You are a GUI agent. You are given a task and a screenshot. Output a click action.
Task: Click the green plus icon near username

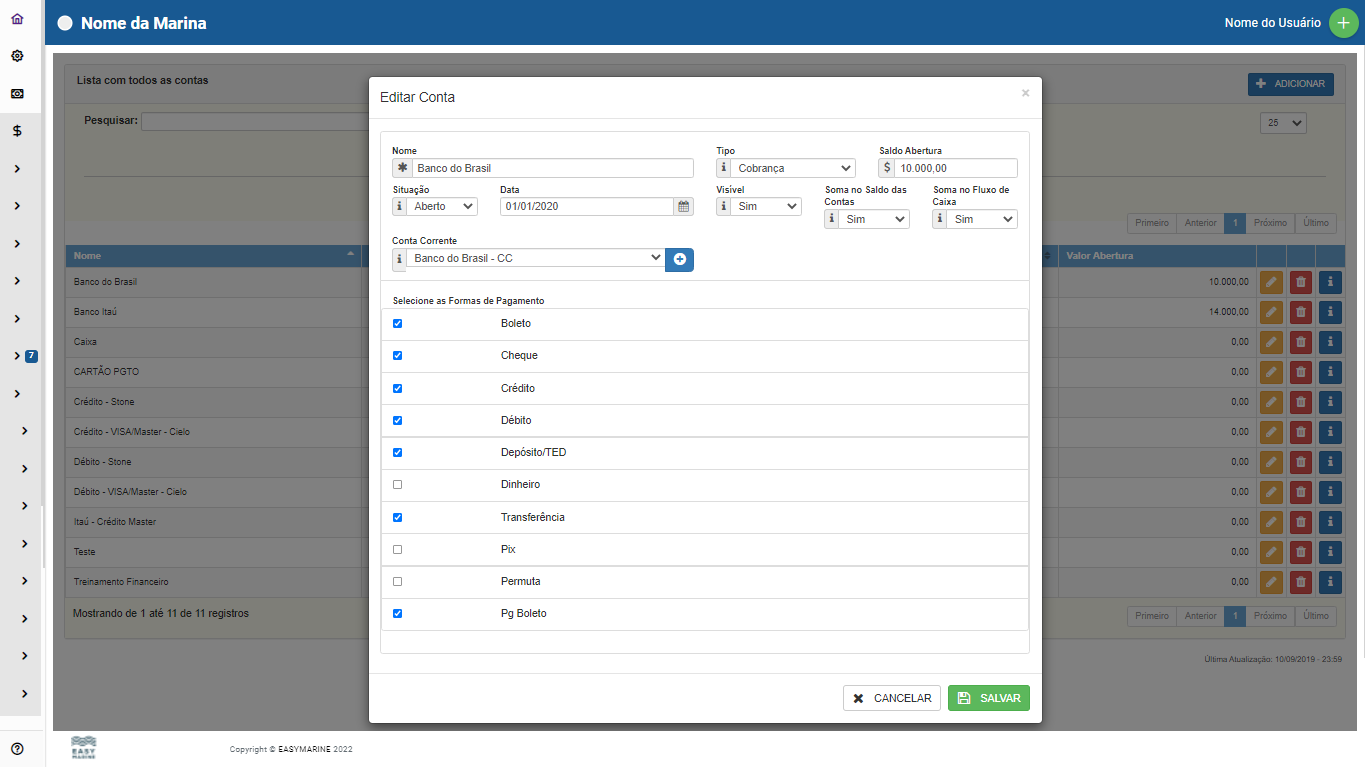[1343, 23]
